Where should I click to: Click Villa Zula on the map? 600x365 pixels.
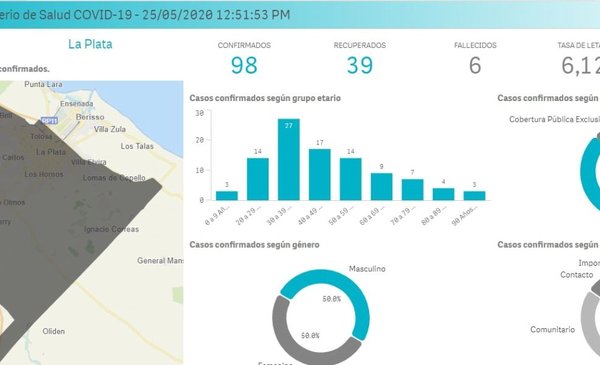110,129
